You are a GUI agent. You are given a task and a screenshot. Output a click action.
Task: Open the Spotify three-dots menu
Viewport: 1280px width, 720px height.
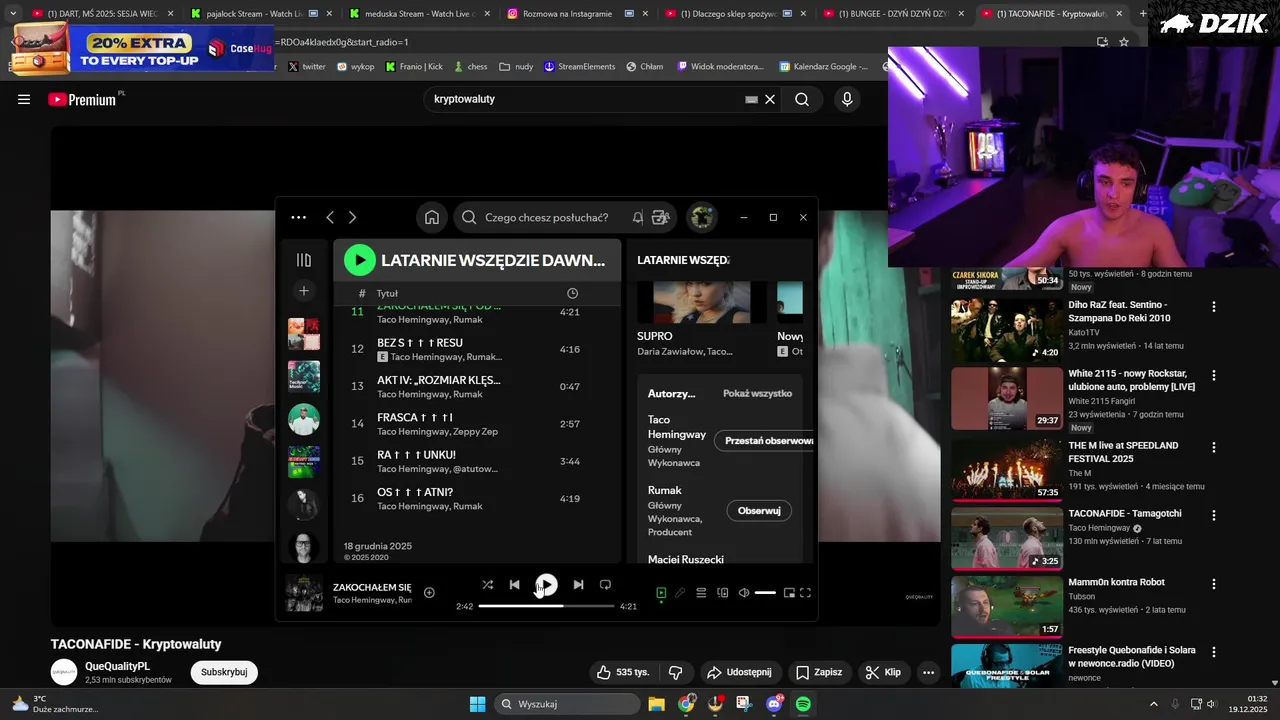coord(298,217)
